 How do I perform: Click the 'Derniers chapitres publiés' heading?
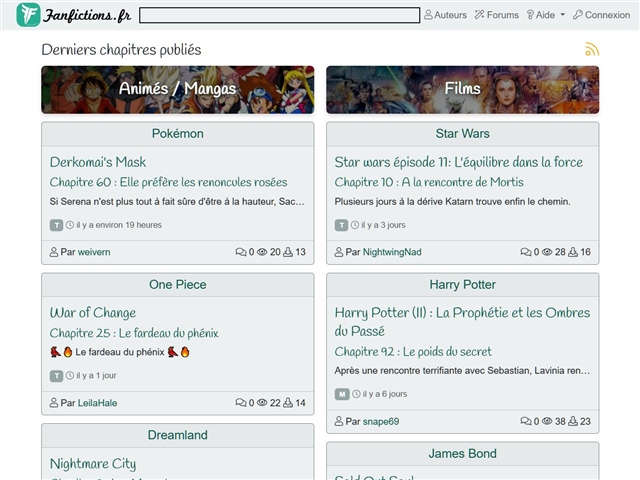coord(121,50)
